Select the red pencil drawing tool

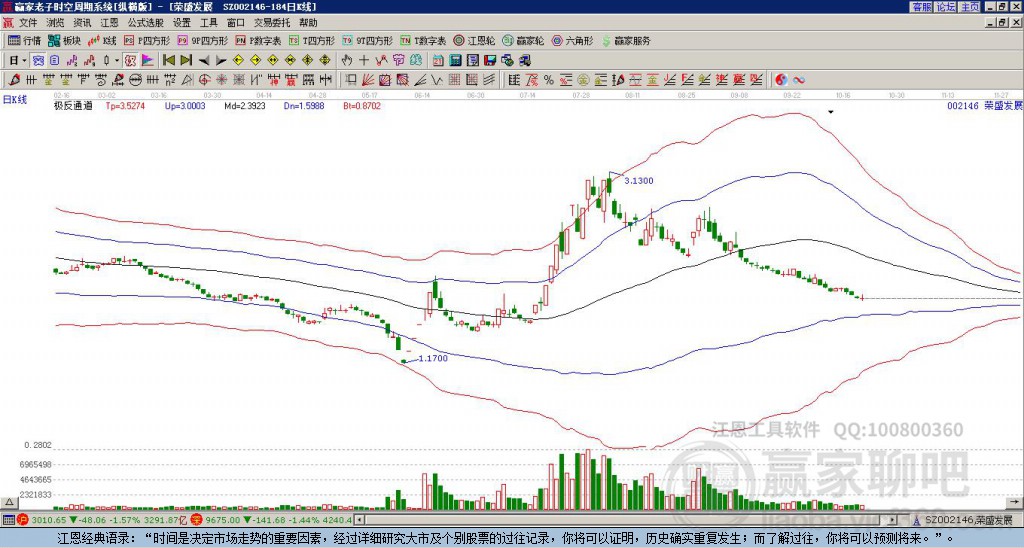[14, 80]
